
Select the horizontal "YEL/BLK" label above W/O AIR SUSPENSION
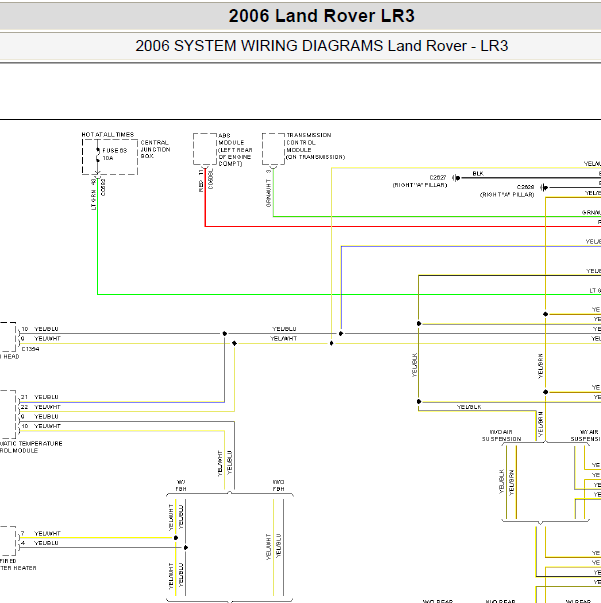[x=469, y=407]
